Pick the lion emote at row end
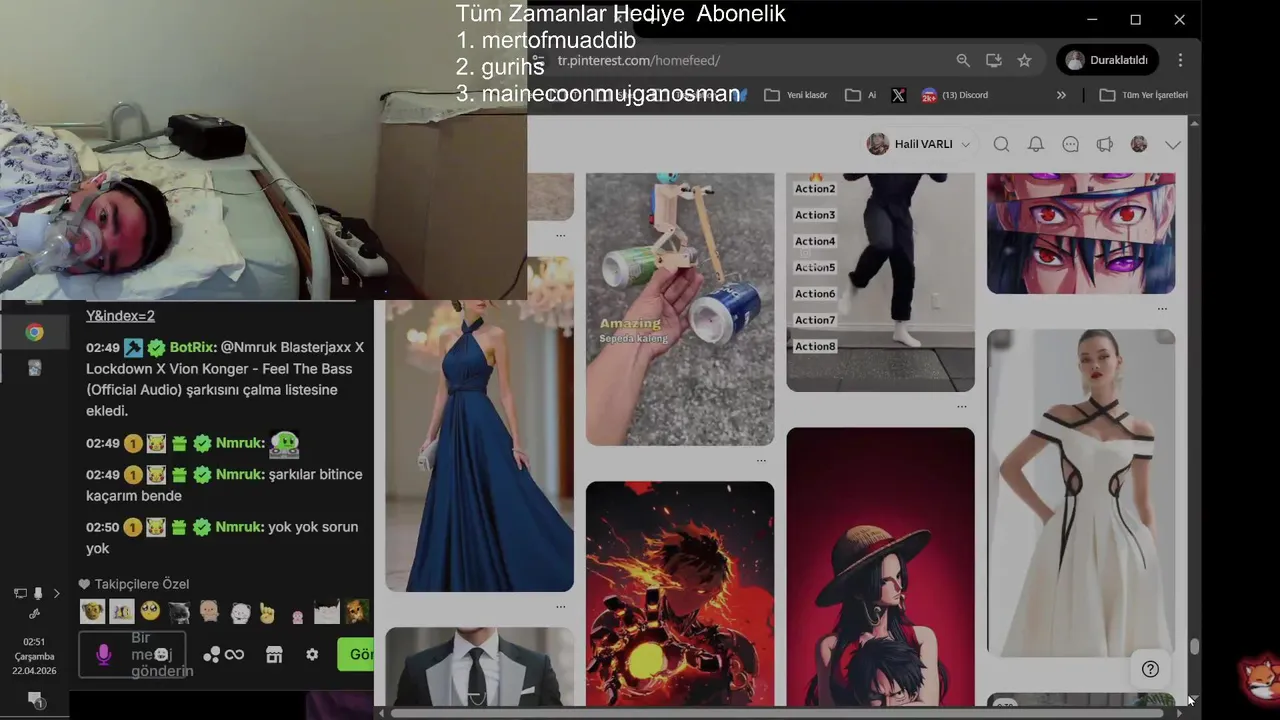Viewport: 1280px width, 720px height. click(x=357, y=611)
